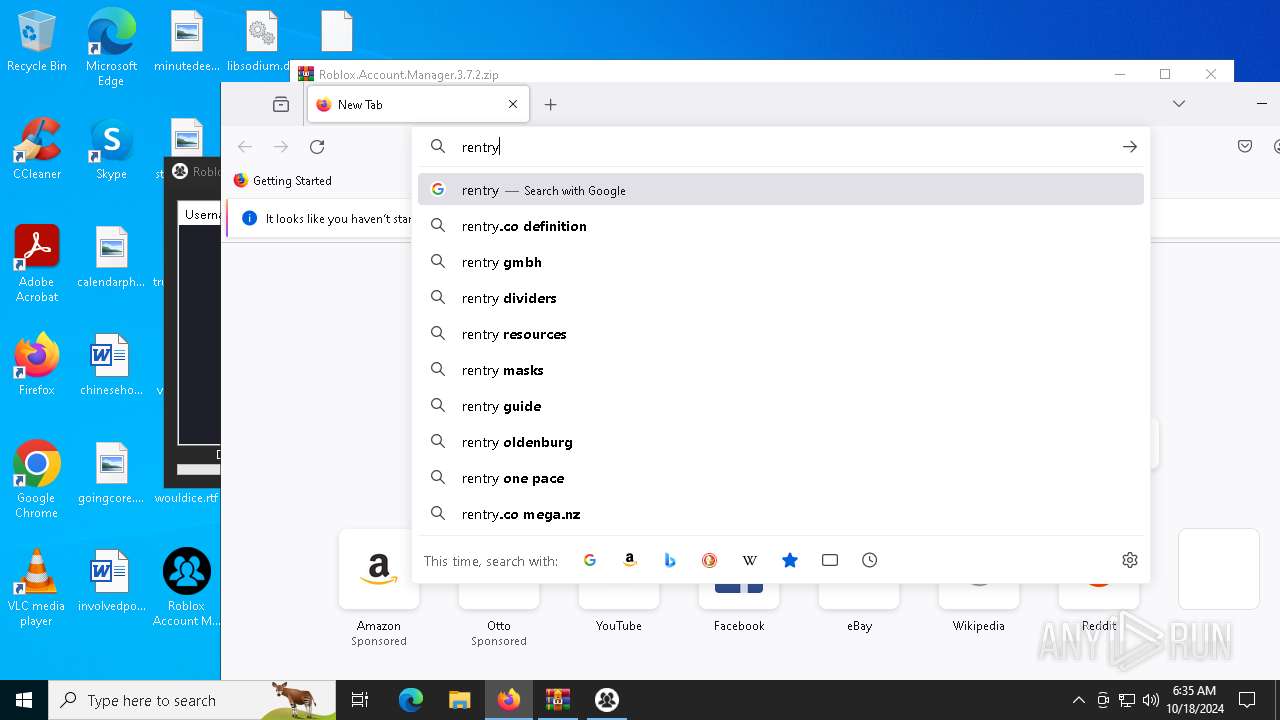The image size is (1280, 720).
Task: Click the taskbar 'Type here to search' box
Action: point(192,700)
